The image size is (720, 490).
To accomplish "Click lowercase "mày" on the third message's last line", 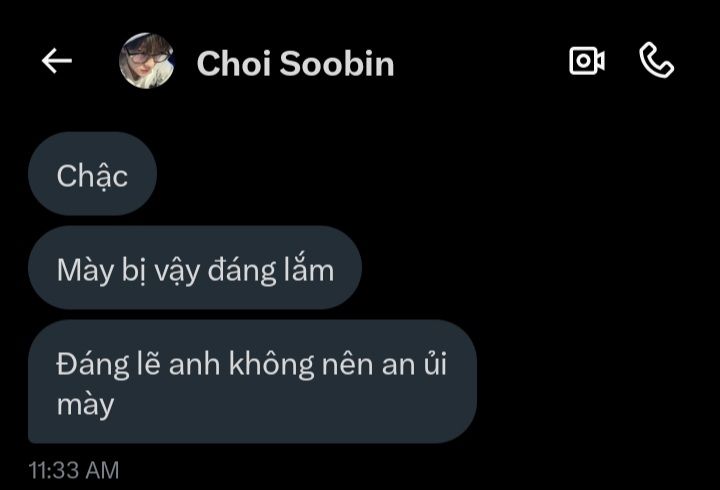I will tap(85, 405).
